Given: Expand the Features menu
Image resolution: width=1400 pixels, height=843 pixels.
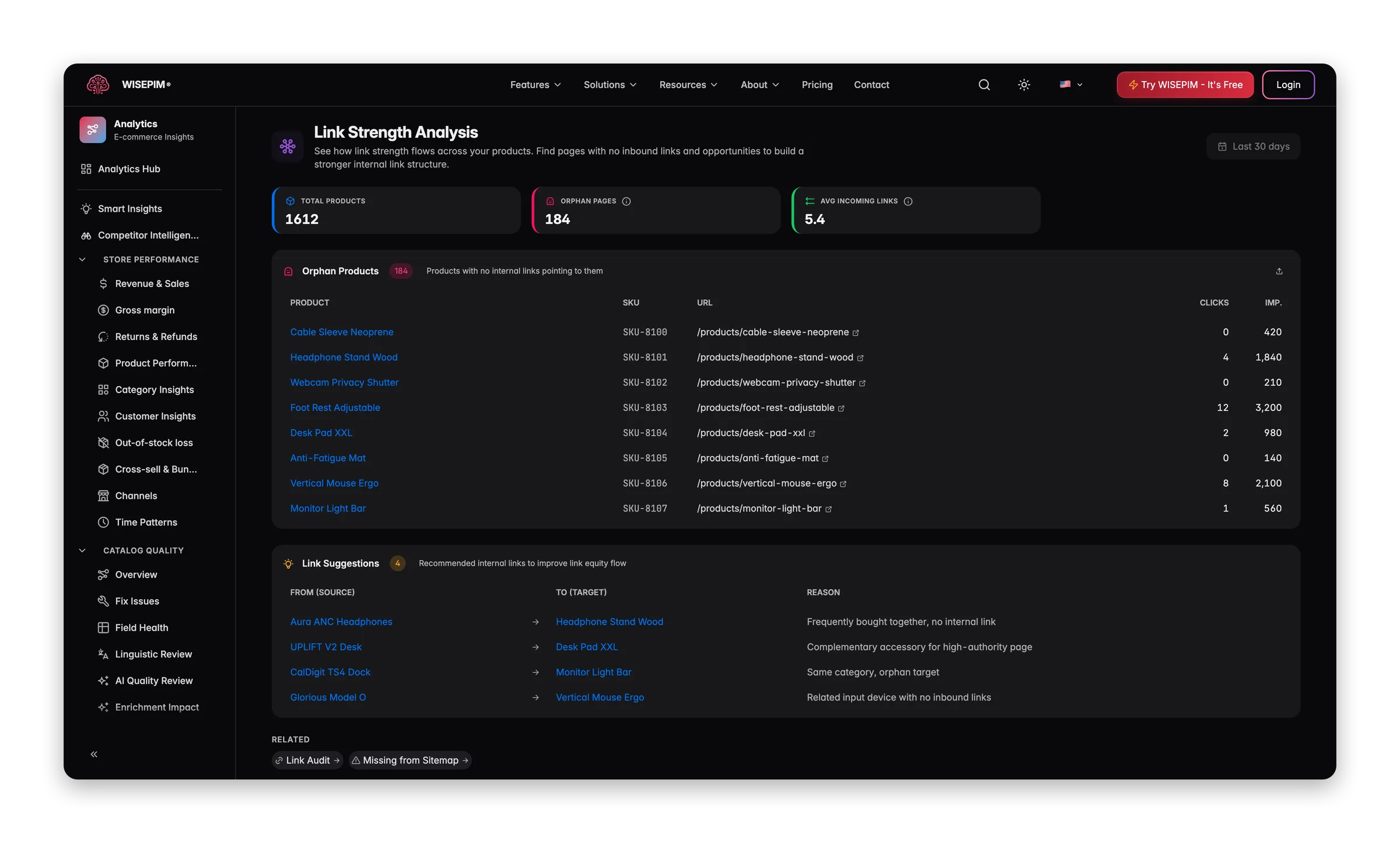Looking at the screenshot, I should [535, 85].
